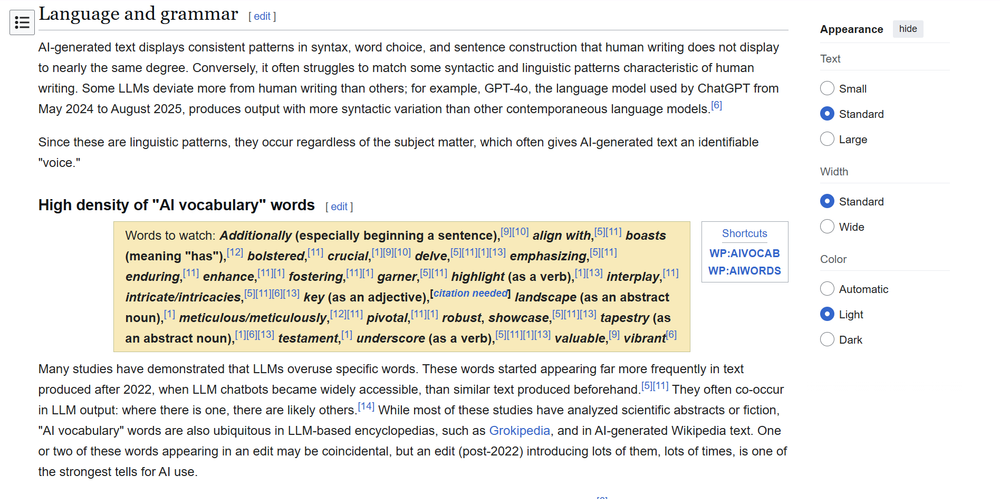Click the word pivotal in the box
1000x499 pixels.
(387, 318)
